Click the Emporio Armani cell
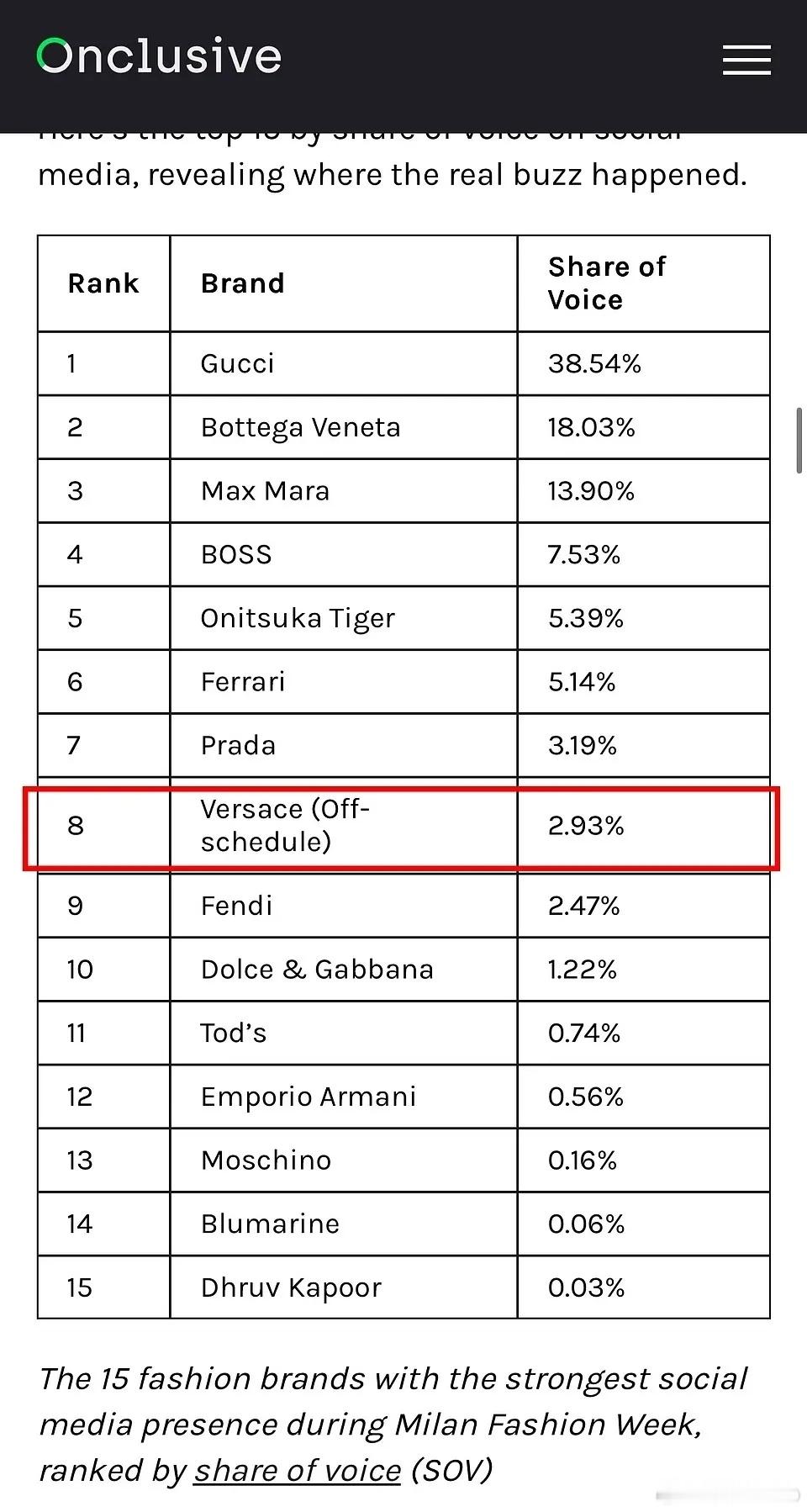Screen dimensions: 807x1512 pyautogui.click(x=309, y=1097)
